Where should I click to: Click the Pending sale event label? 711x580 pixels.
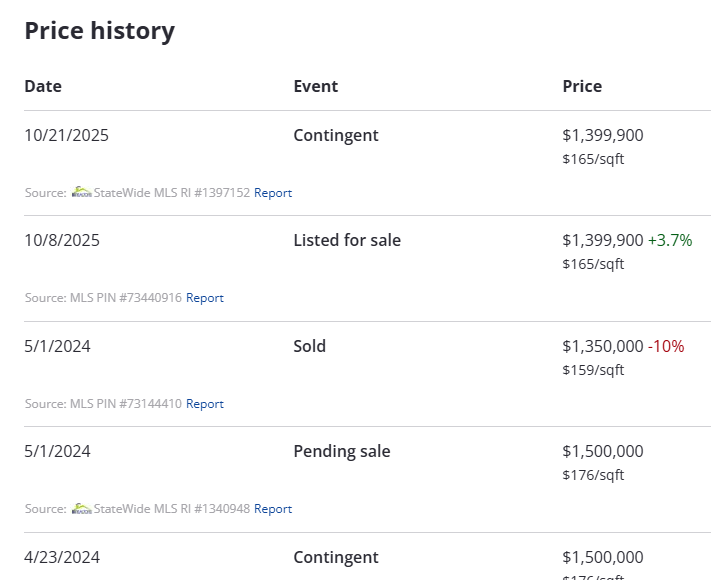pos(342,451)
